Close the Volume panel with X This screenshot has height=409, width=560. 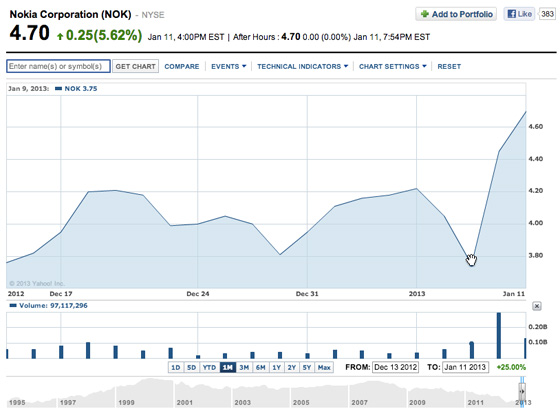tap(537, 306)
